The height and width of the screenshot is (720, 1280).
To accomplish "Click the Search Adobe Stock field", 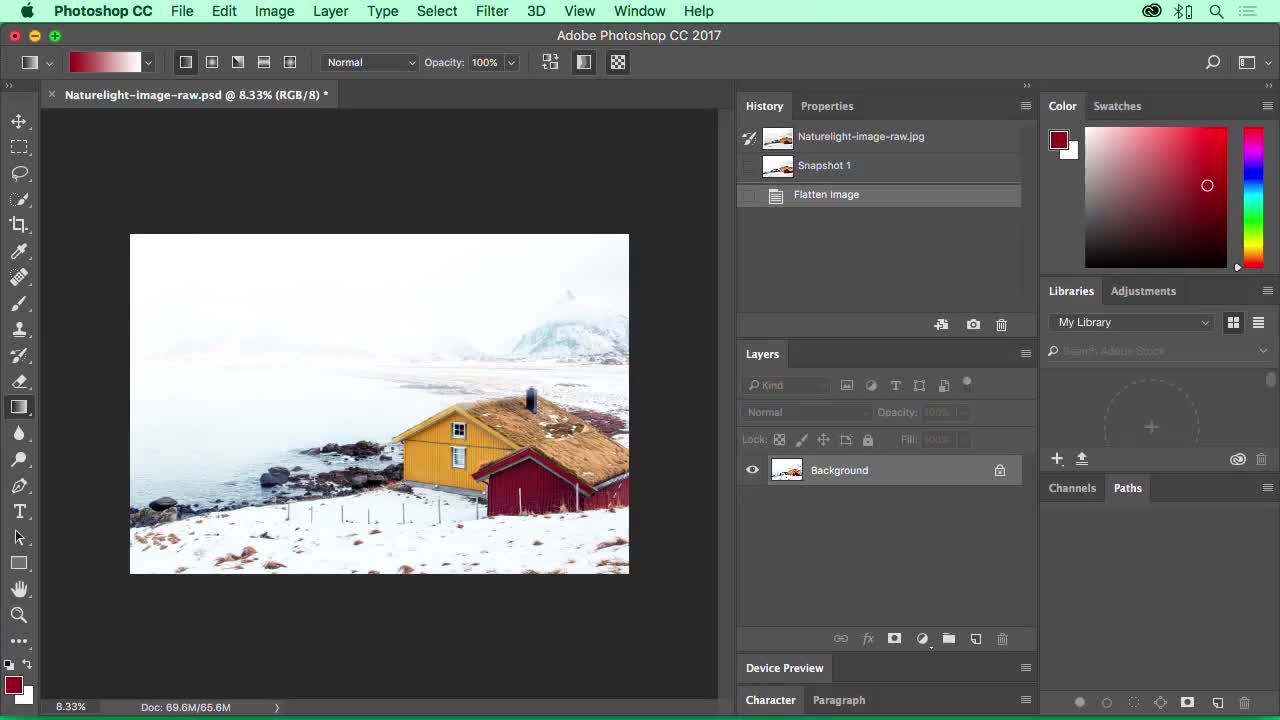I will coord(1150,351).
